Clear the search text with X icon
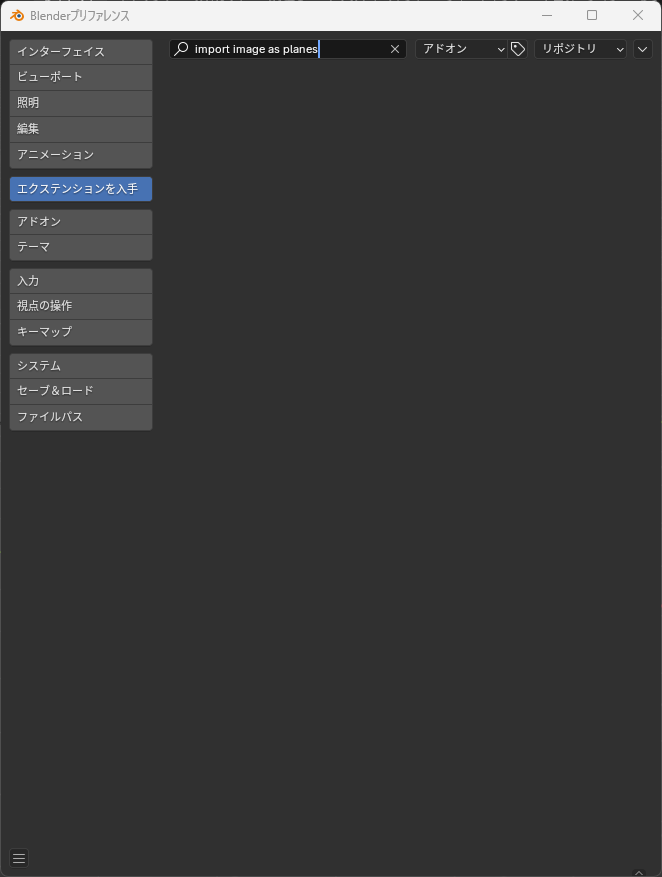This screenshot has width=662, height=877. point(395,49)
